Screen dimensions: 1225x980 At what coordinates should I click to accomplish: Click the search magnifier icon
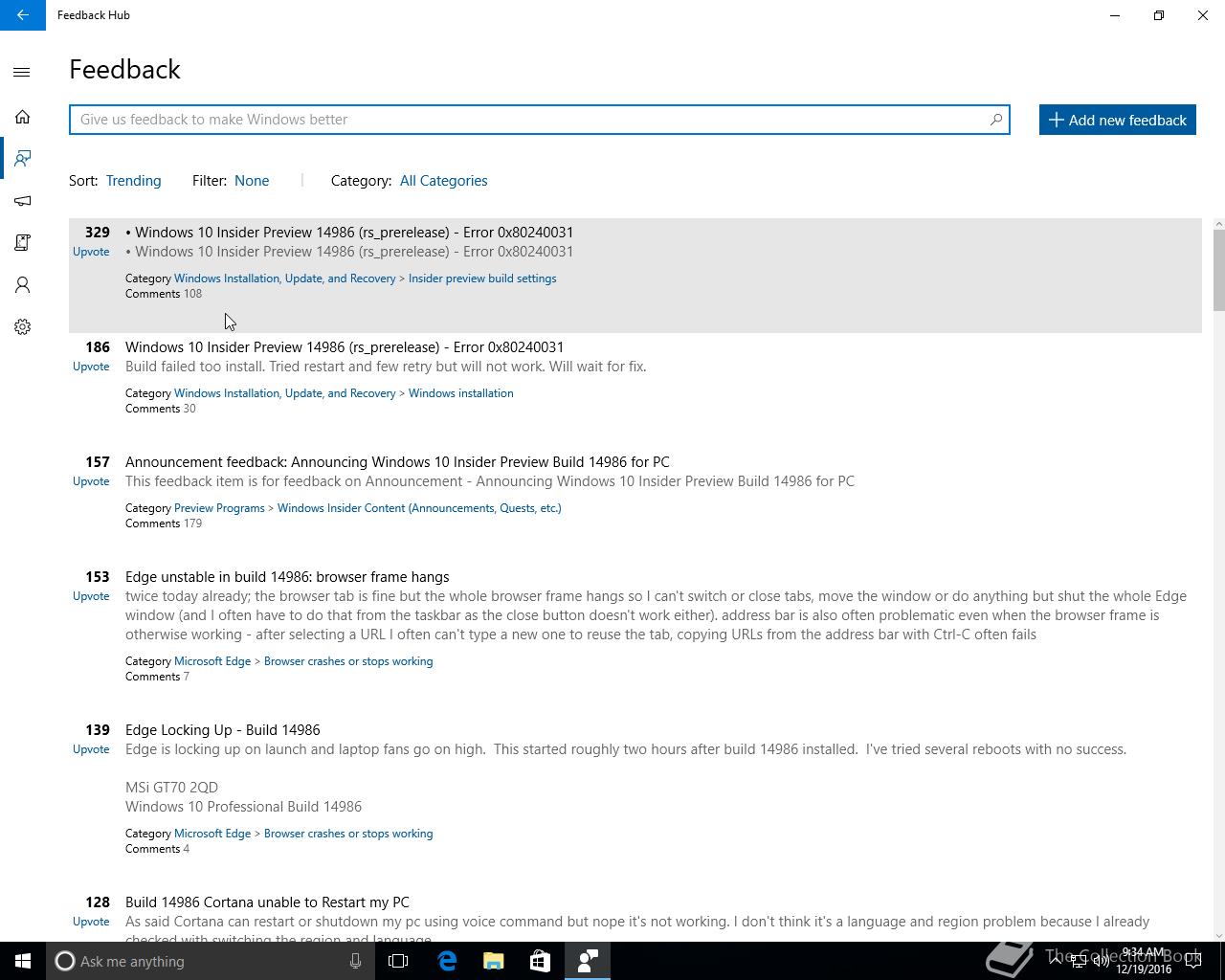(x=996, y=120)
